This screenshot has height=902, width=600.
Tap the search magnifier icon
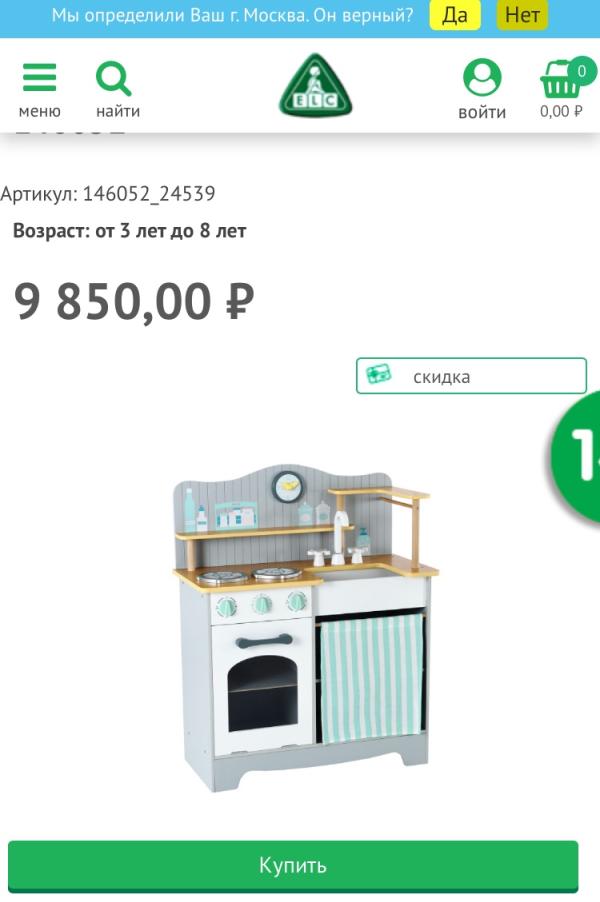pyautogui.click(x=114, y=78)
